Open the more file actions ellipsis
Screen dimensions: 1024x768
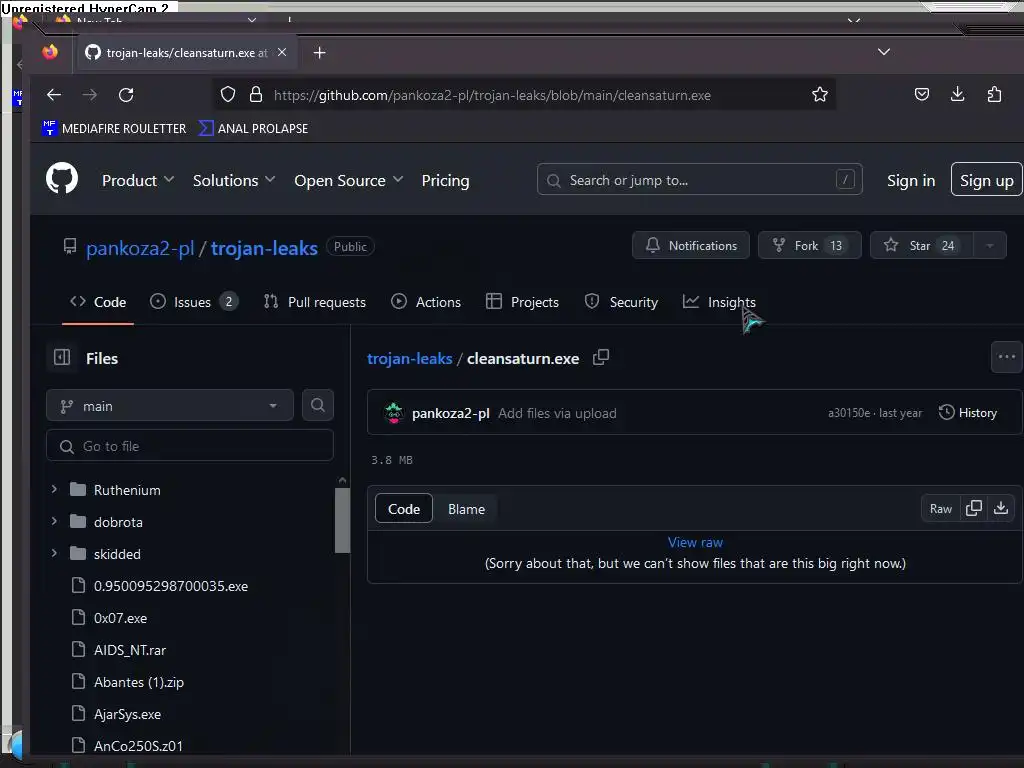pyautogui.click(x=1006, y=357)
